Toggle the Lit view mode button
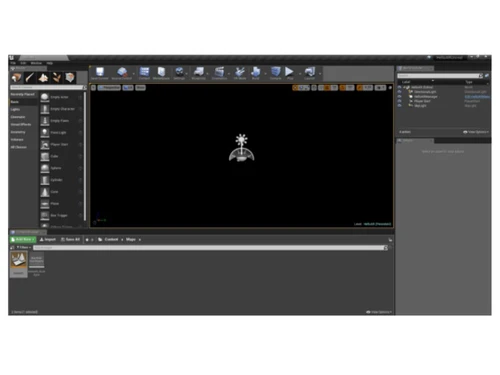The height and width of the screenshot is (375, 500). [x=128, y=88]
